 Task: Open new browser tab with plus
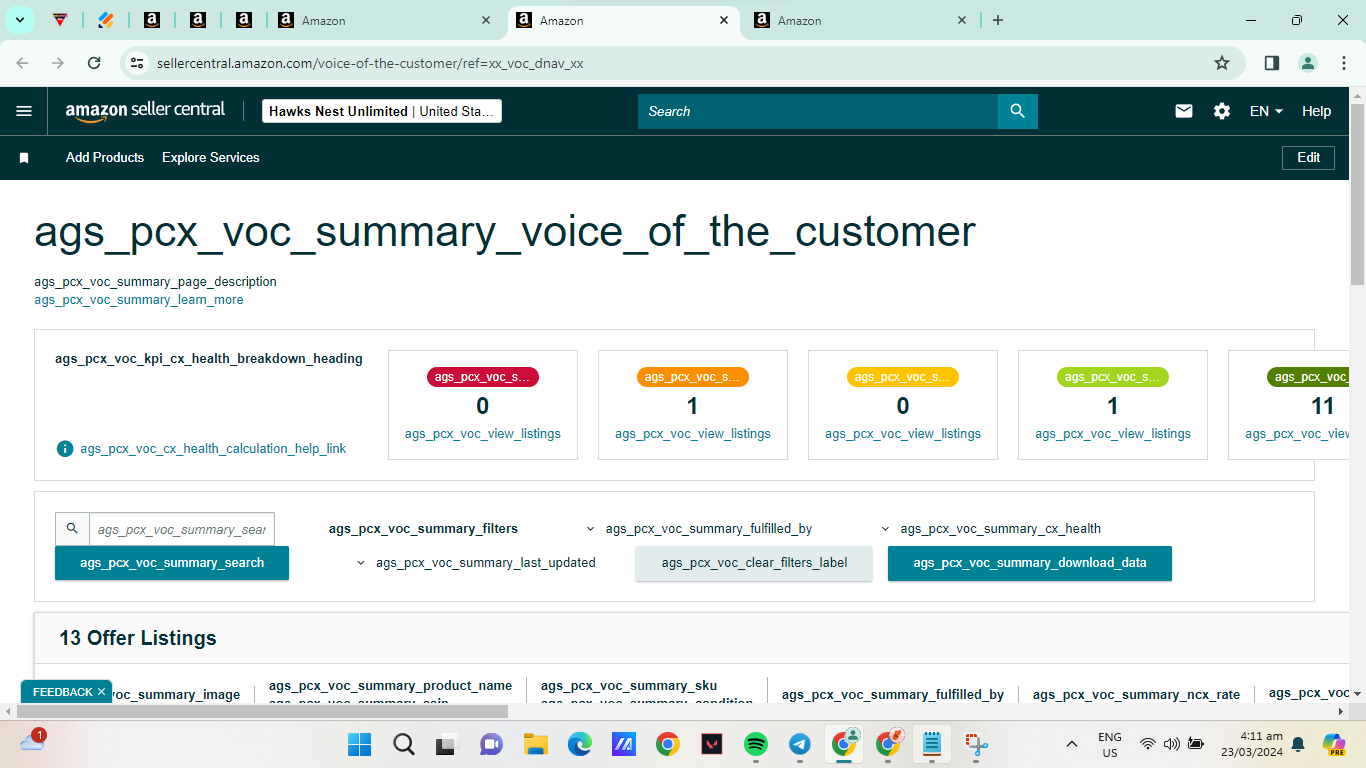pyautogui.click(x=997, y=20)
